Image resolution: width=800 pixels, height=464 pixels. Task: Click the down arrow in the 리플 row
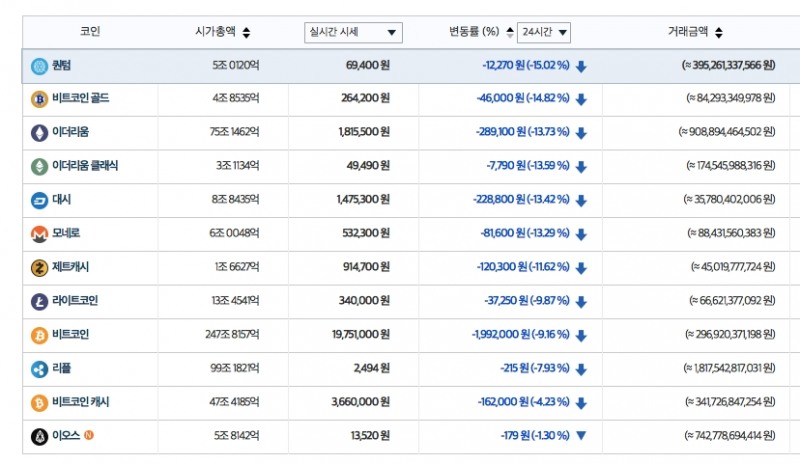pos(581,369)
